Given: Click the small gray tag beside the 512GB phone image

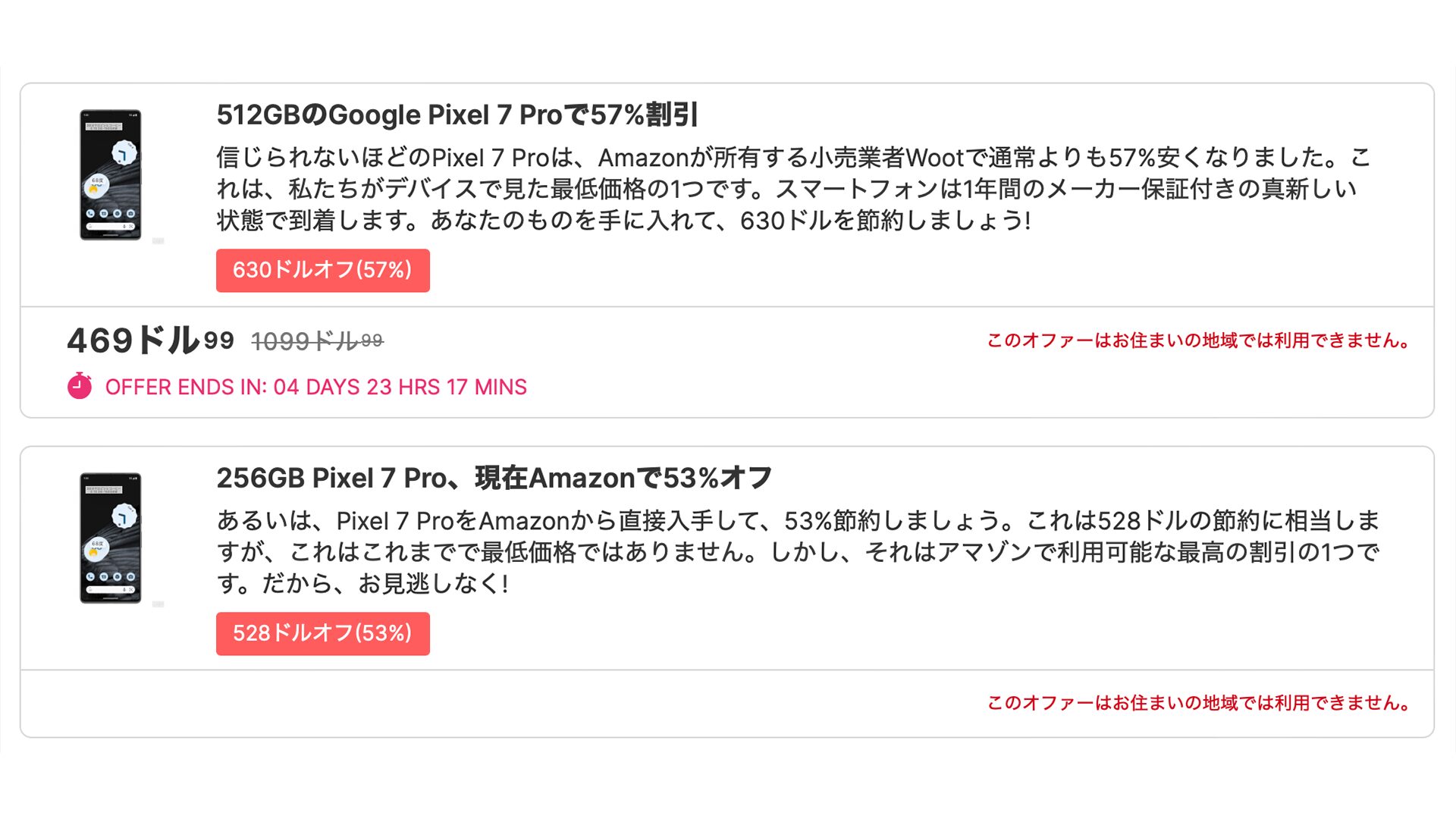Looking at the screenshot, I should (x=158, y=241).
